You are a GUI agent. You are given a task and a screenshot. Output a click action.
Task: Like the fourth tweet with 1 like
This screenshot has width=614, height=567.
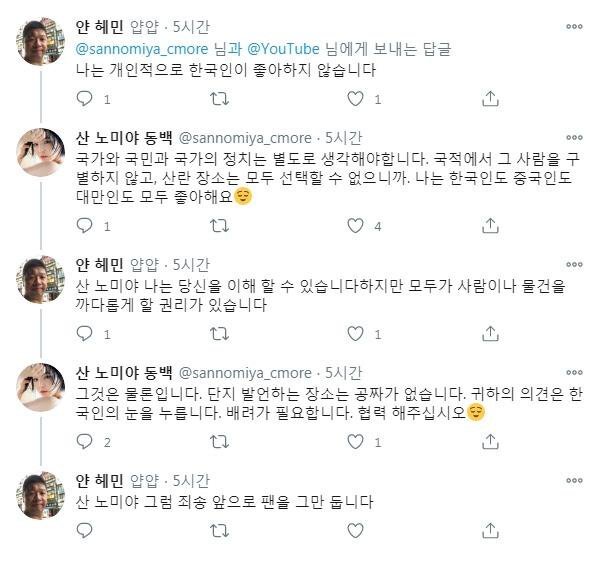pyautogui.click(x=355, y=441)
